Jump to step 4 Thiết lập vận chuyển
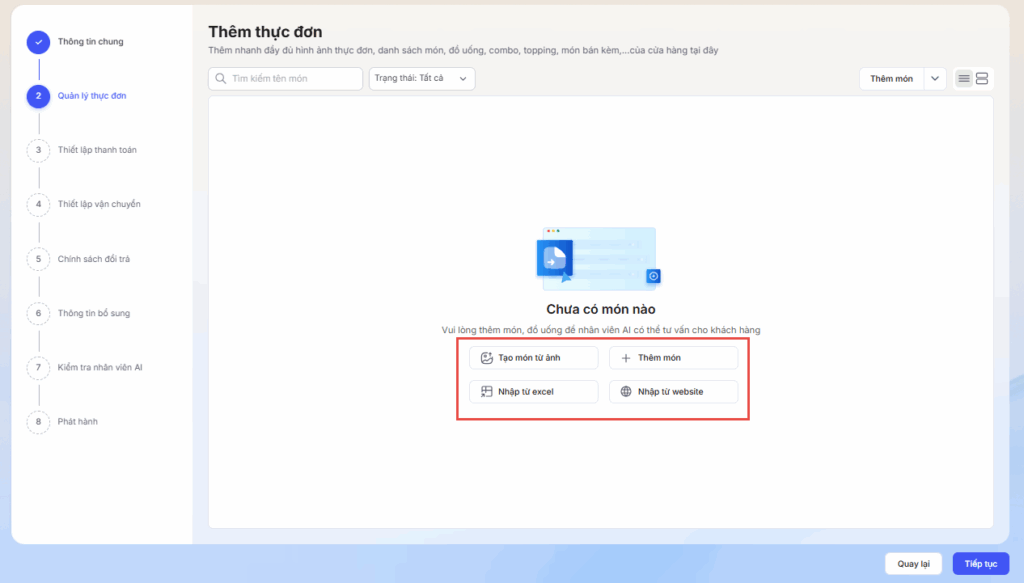Screen dimensions: 1024x583 (x=99, y=204)
